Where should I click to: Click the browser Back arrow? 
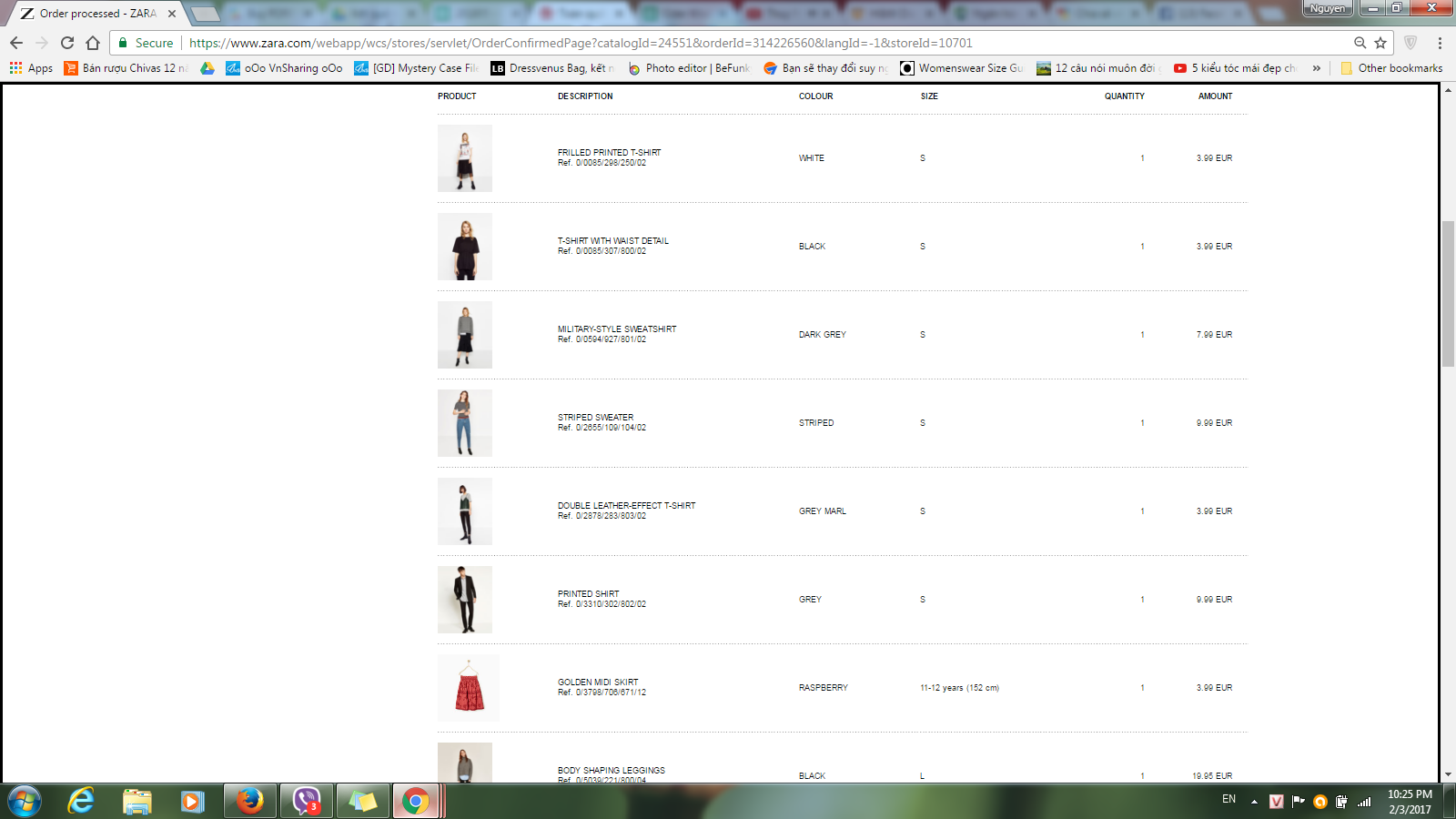(x=16, y=43)
